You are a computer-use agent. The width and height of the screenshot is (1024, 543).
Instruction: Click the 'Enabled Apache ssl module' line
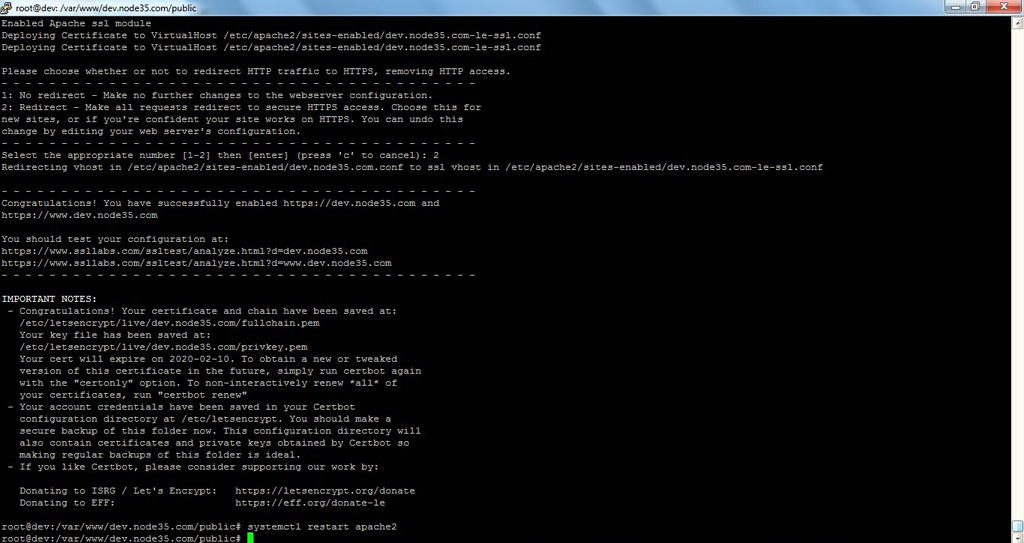tap(76, 24)
